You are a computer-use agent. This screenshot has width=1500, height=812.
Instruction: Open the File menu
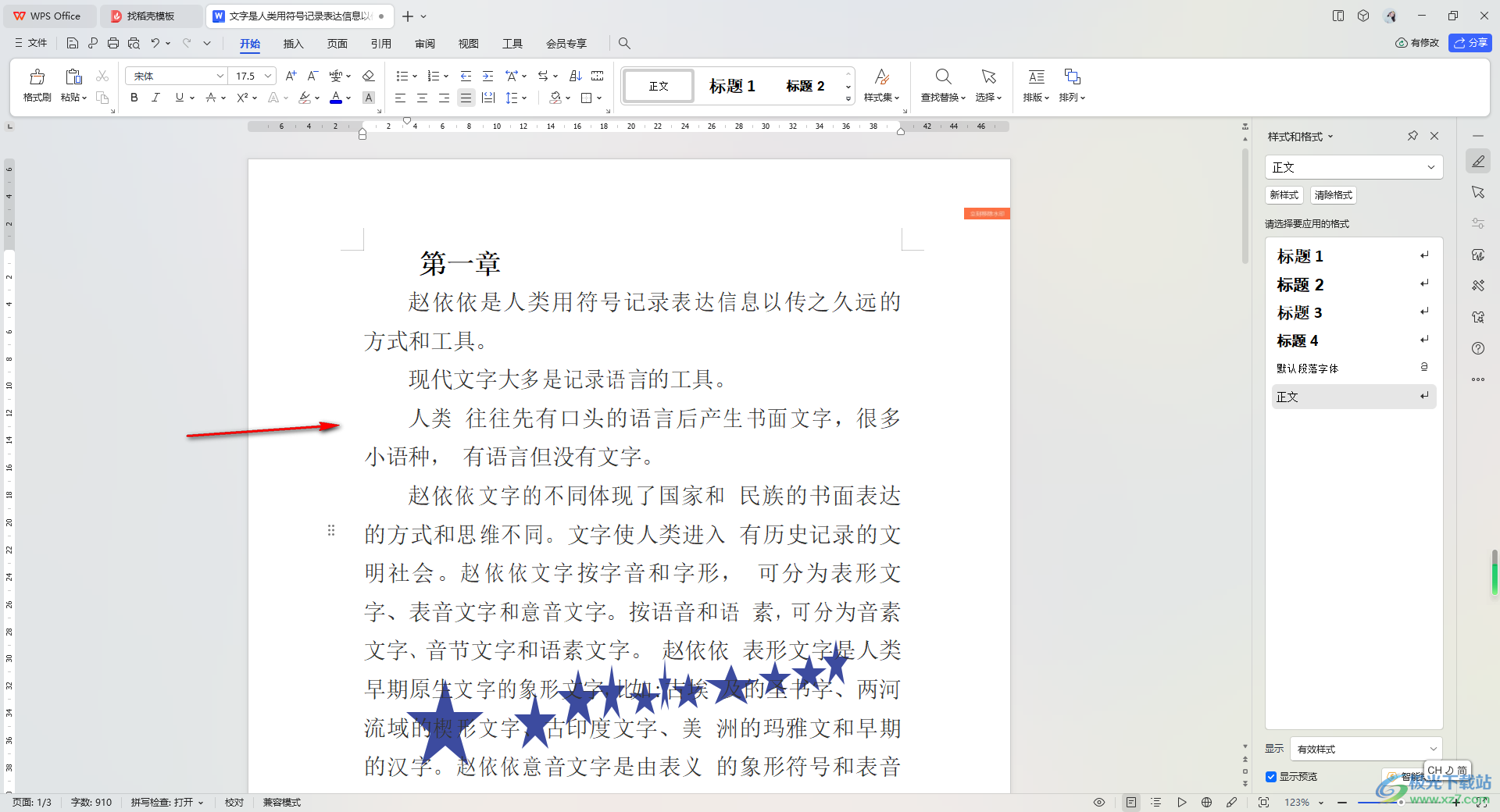pos(31,43)
